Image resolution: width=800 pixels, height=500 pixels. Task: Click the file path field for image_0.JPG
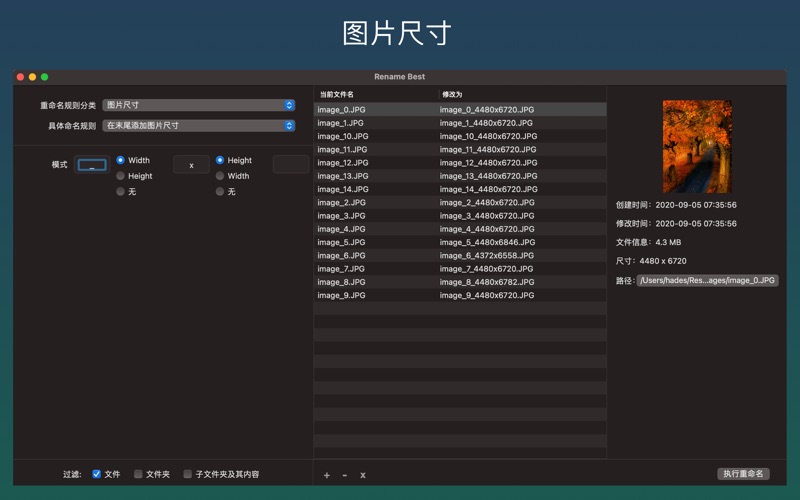[708, 281]
